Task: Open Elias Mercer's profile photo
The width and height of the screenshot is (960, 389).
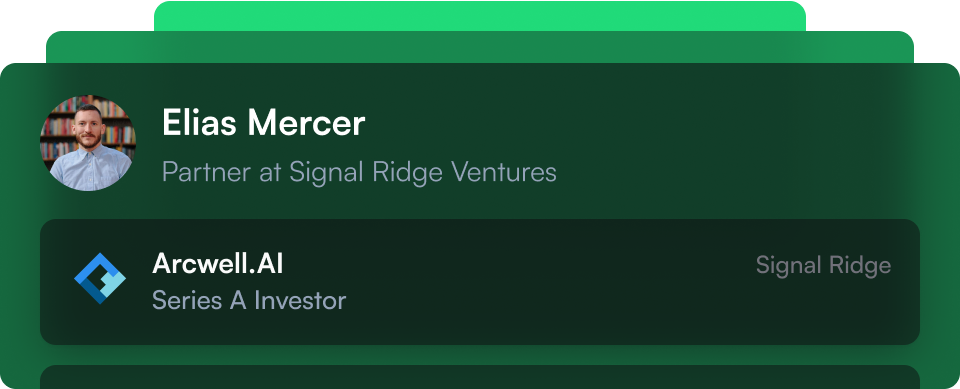Action: pos(88,143)
